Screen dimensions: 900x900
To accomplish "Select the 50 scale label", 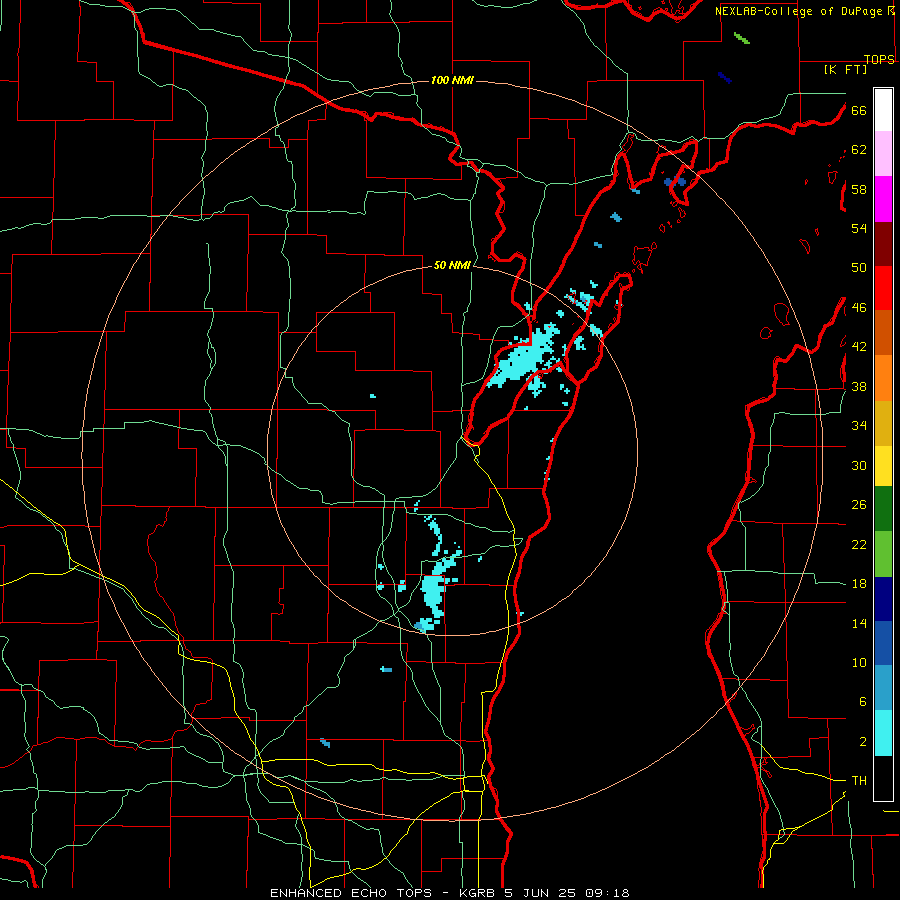I will 859,268.
